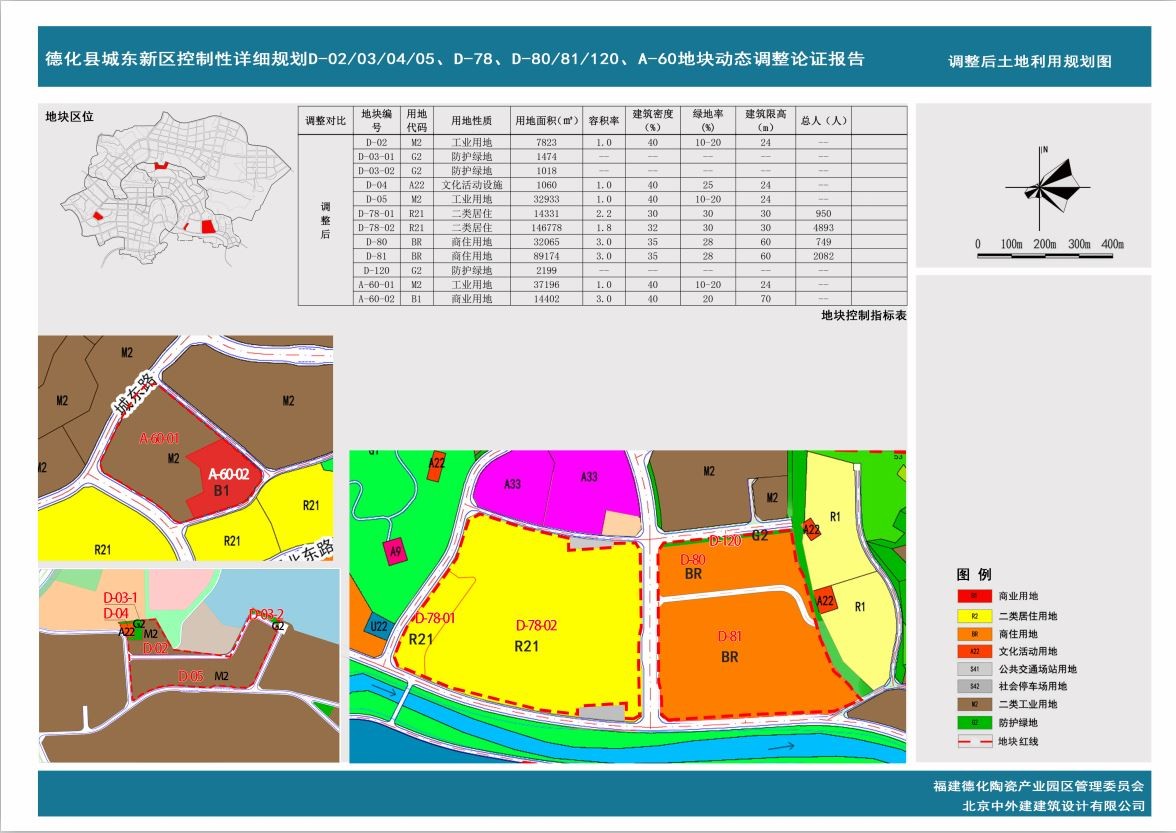
Task: Click the D-05 label in bottom-left map
Action: pos(190,677)
